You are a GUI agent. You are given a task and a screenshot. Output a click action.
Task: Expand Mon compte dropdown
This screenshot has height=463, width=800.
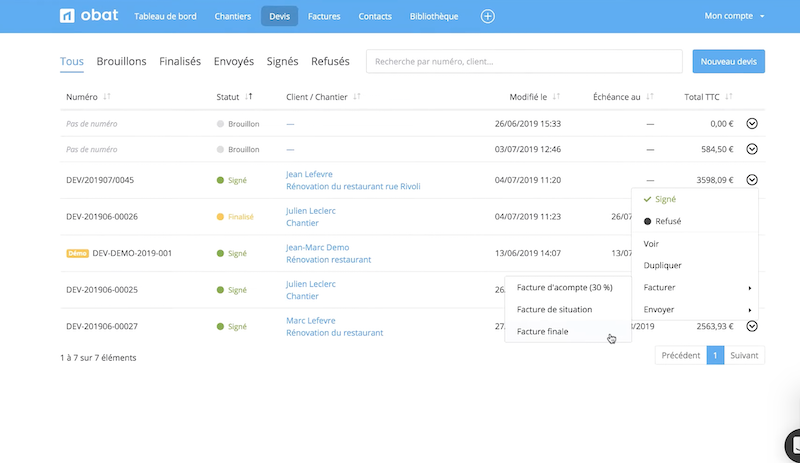coord(734,16)
